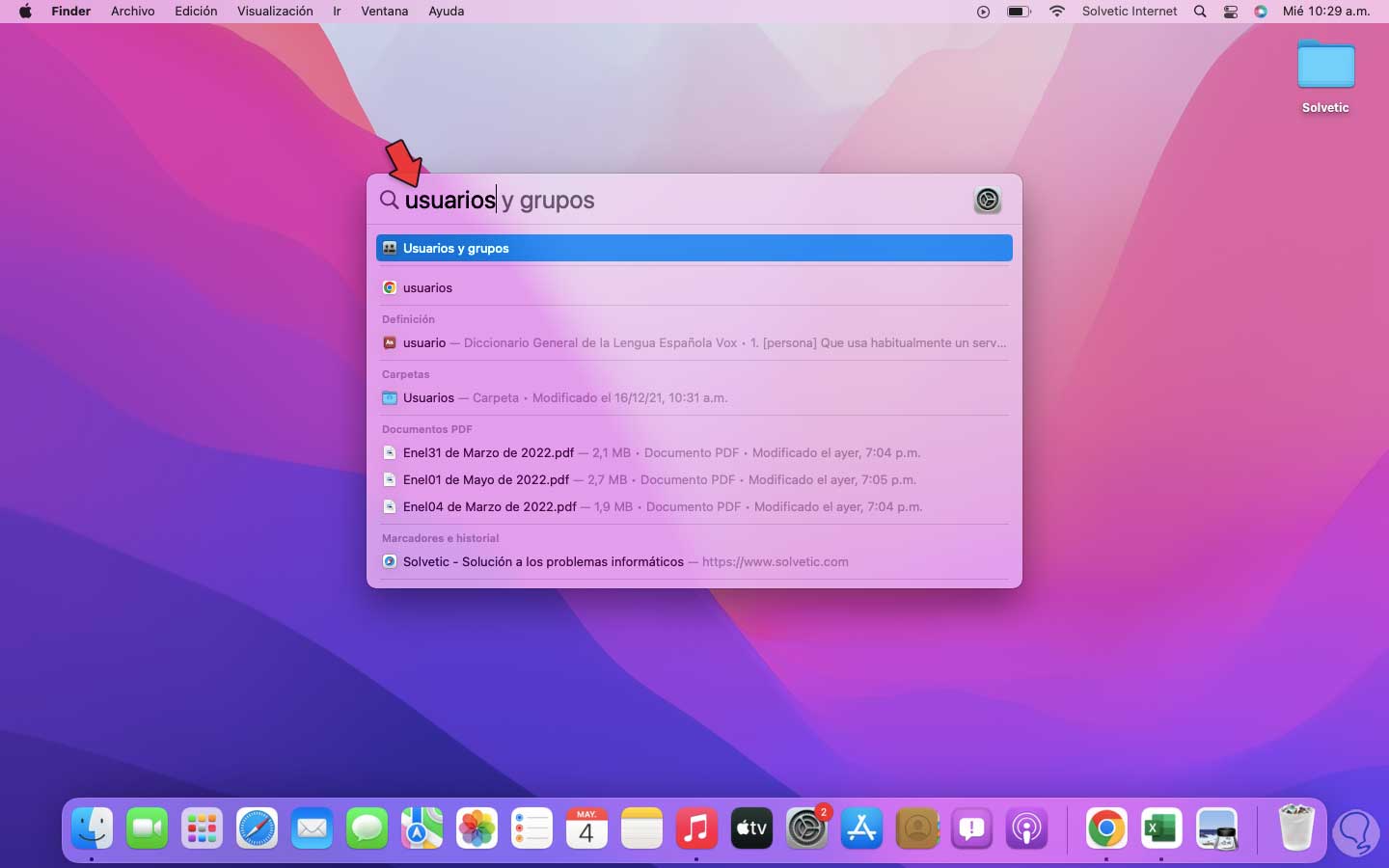
Task: Select the 'Usuarios y grupos' top result
Action: click(x=694, y=248)
